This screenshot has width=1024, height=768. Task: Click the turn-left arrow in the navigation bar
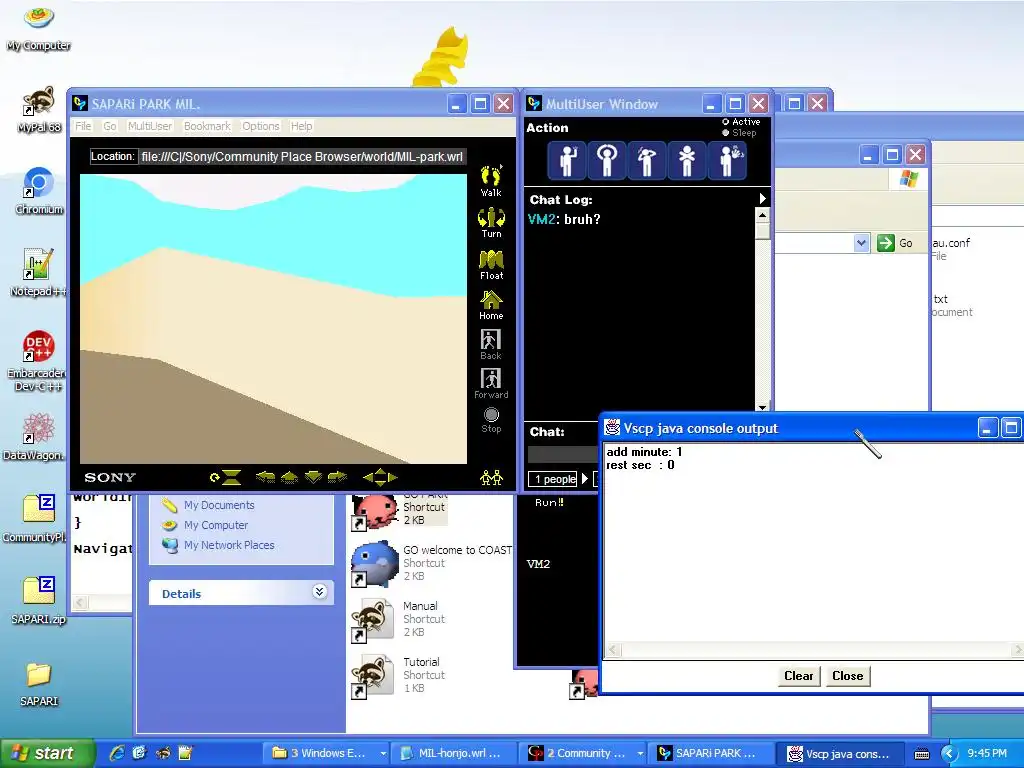(265, 478)
